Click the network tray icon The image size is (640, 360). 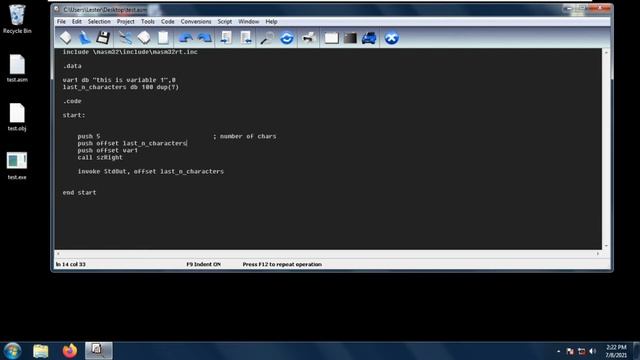(582, 351)
